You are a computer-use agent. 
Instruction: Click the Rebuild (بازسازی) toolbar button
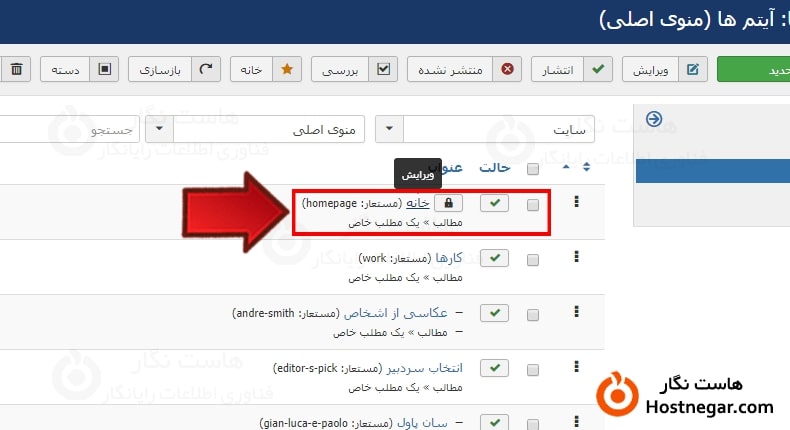click(x=173, y=70)
